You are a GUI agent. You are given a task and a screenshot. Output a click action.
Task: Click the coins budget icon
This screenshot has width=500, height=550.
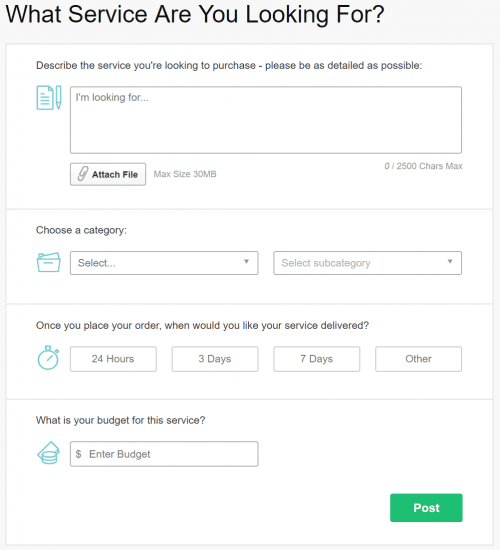49,453
